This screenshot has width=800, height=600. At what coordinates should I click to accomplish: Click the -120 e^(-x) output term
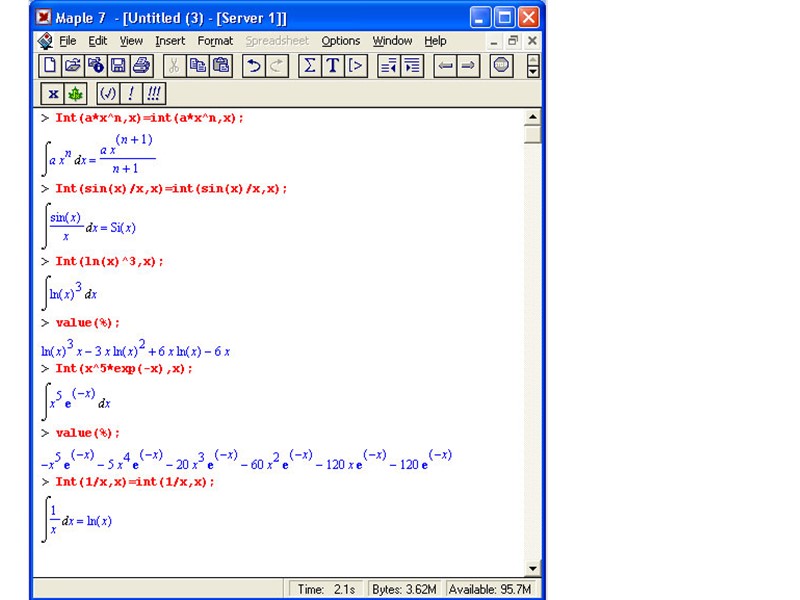420,461
